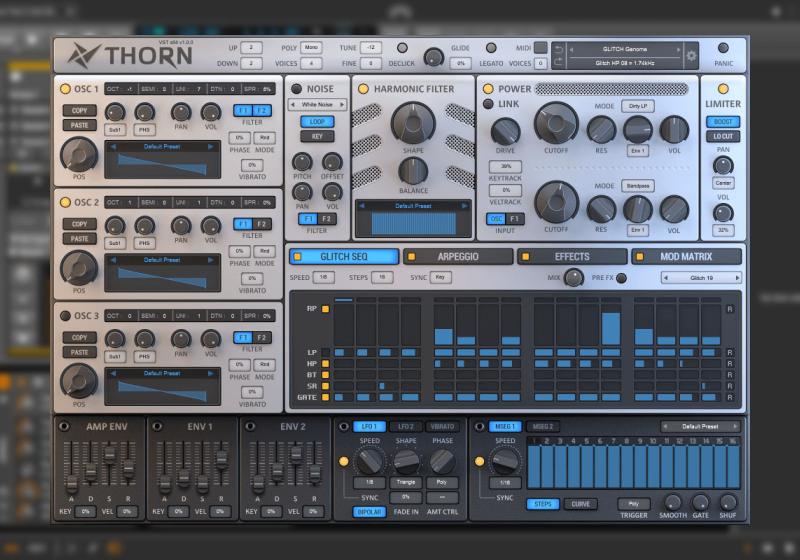
Task: Click the MIDI indicator box
Action: point(541,48)
